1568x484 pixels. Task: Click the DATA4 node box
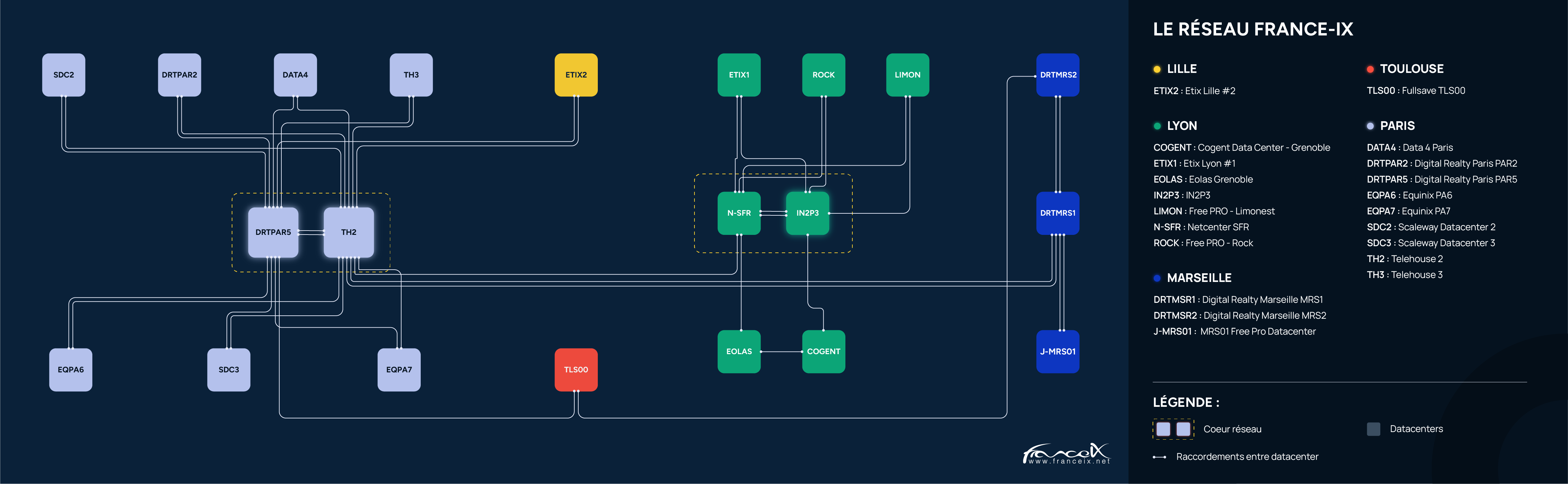point(295,75)
